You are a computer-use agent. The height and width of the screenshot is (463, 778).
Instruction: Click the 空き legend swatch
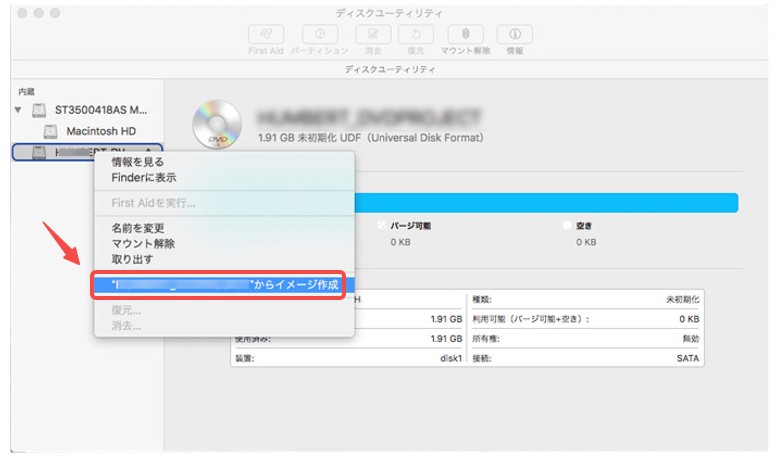click(567, 225)
